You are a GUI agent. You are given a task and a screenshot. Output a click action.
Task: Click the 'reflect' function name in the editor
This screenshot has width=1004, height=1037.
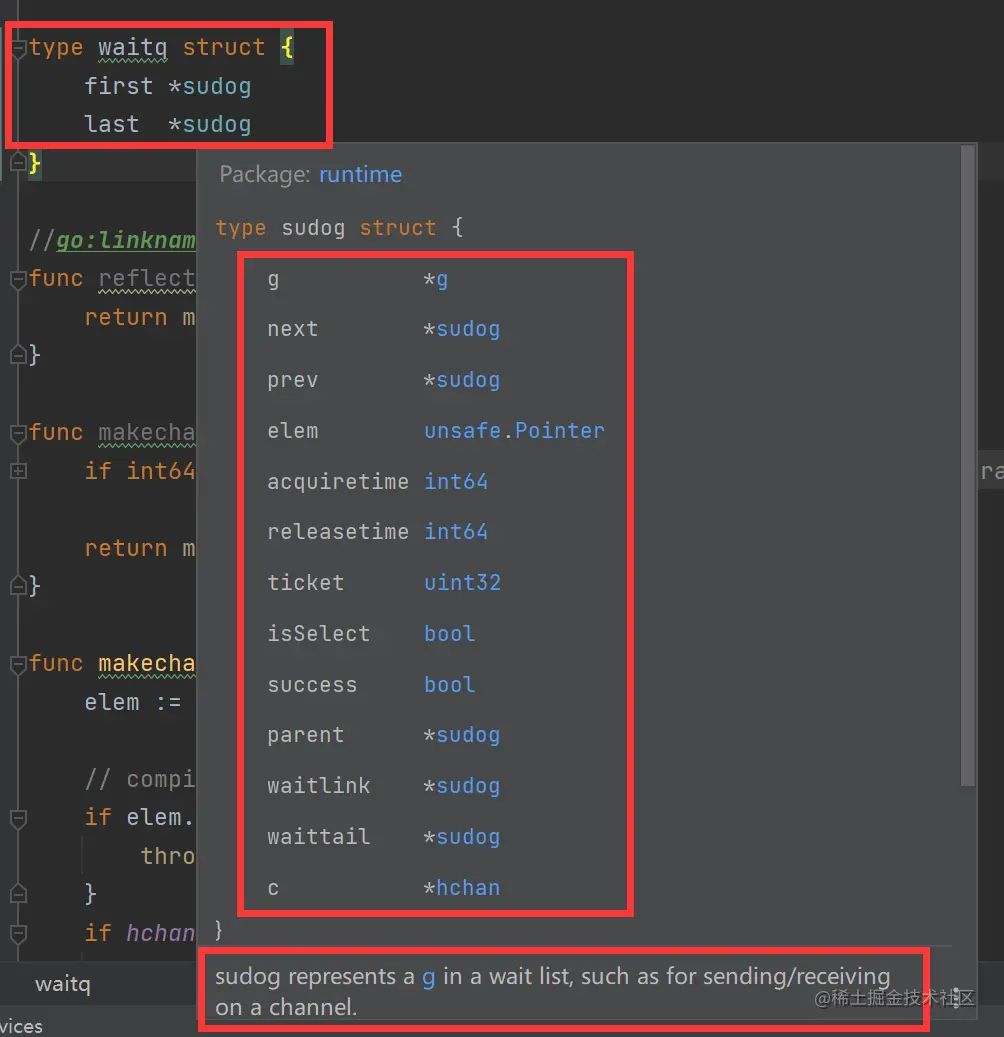147,278
